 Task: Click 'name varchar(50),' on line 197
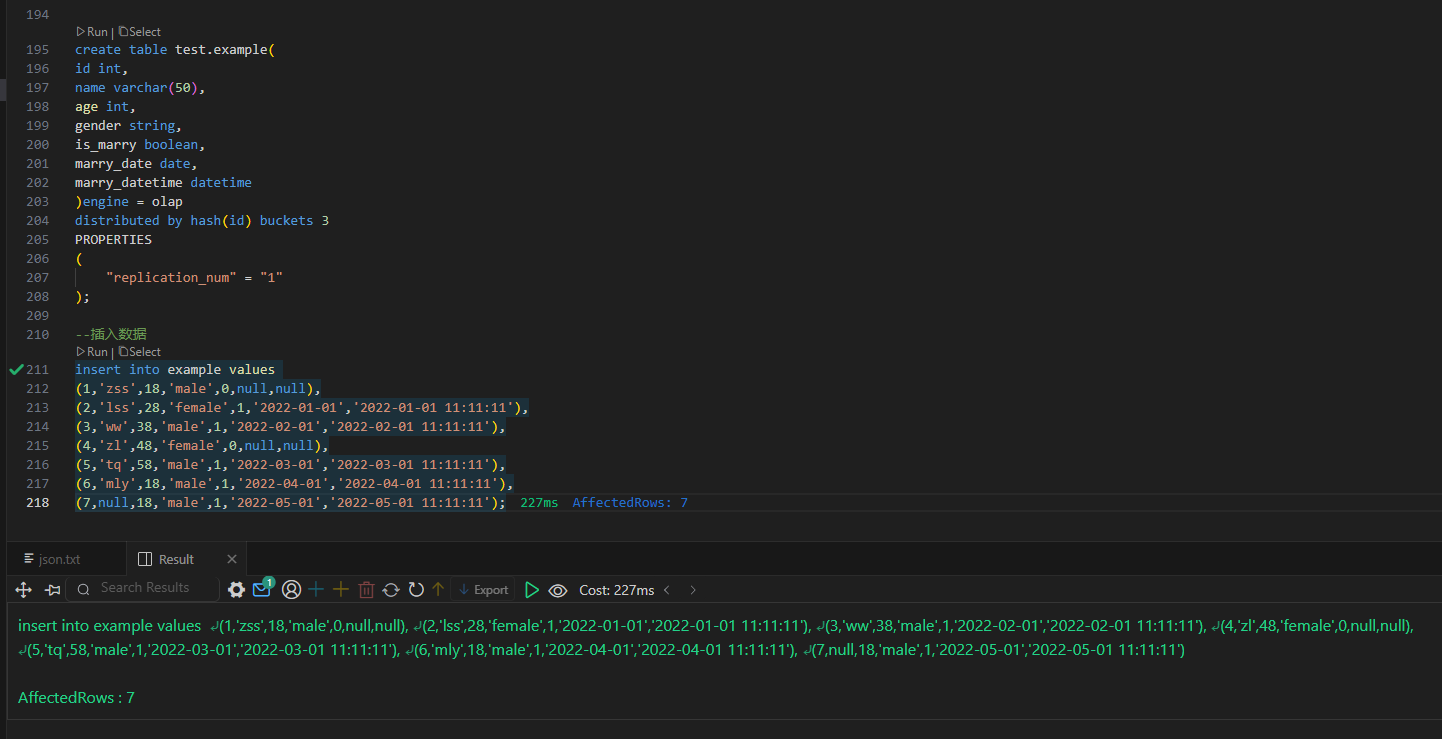[x=140, y=88]
